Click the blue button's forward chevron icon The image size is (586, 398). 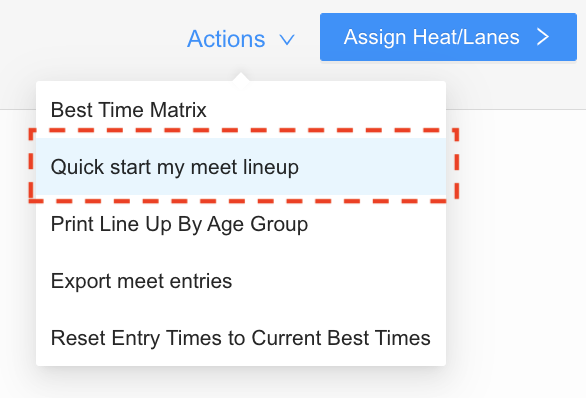[x=543, y=37]
